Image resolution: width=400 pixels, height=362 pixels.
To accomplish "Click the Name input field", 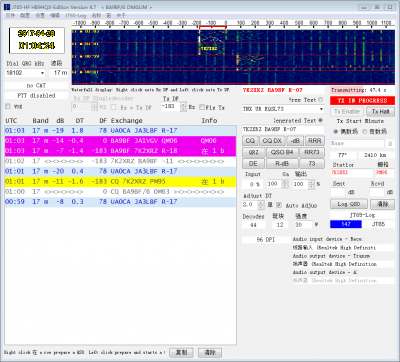I will click(357, 144).
